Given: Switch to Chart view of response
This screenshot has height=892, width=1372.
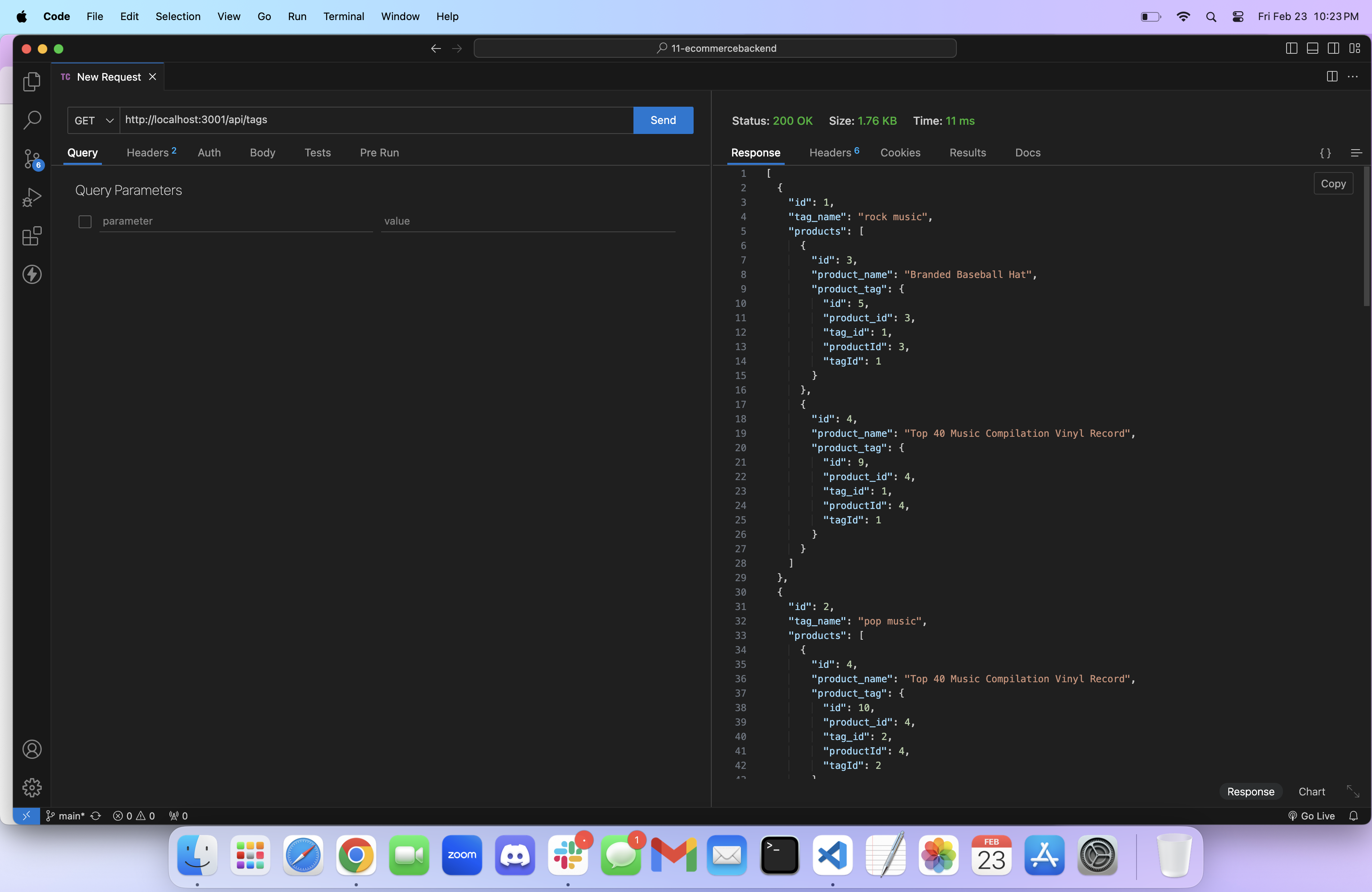Looking at the screenshot, I should pos(1311,792).
